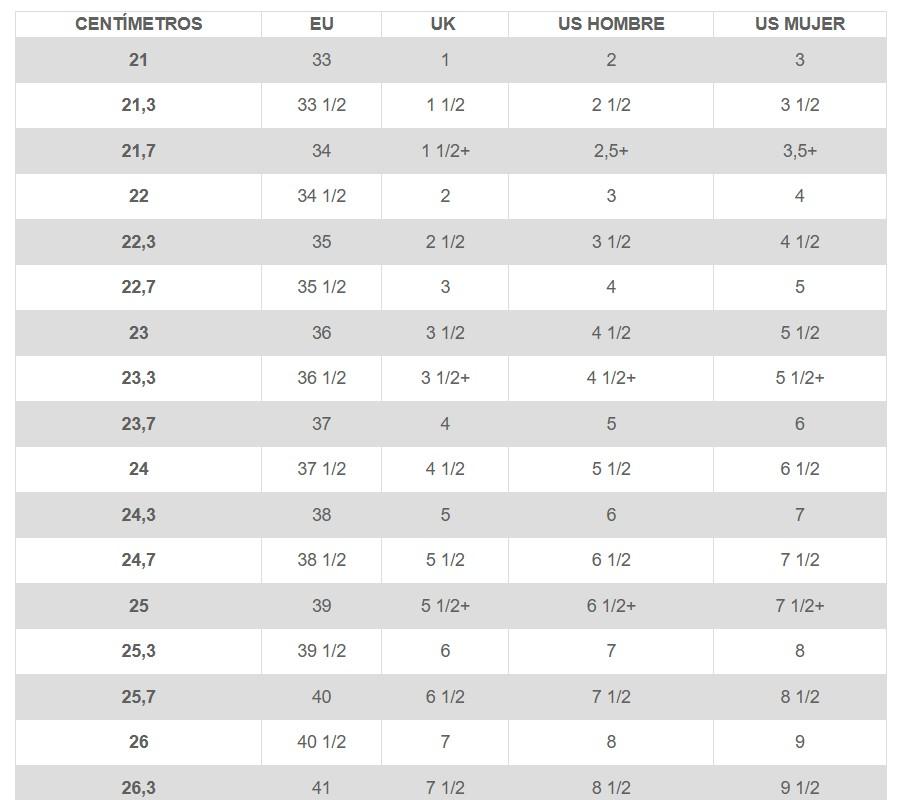Image resolution: width=902 pixels, height=800 pixels.
Task: Click the US Mujer 7 1/2+ cell
Action: [799, 606]
